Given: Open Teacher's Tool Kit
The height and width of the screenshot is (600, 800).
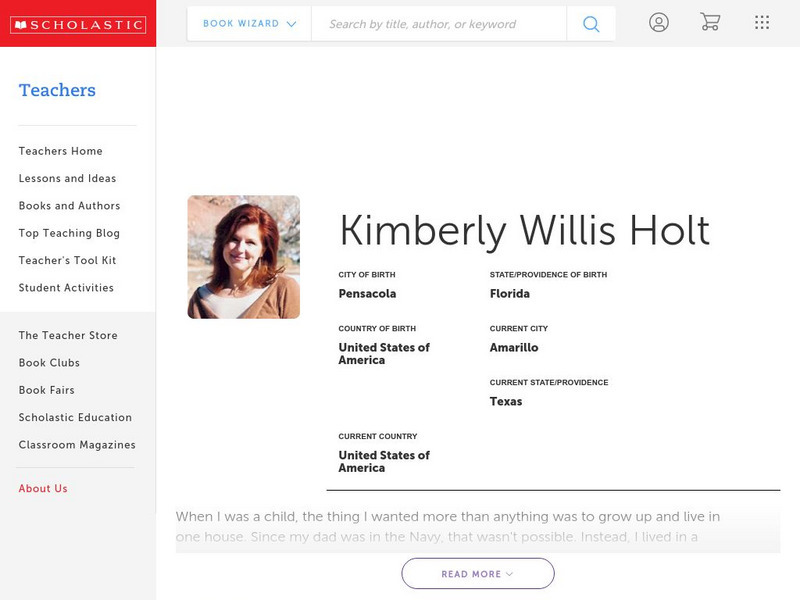Looking at the screenshot, I should click(x=67, y=260).
